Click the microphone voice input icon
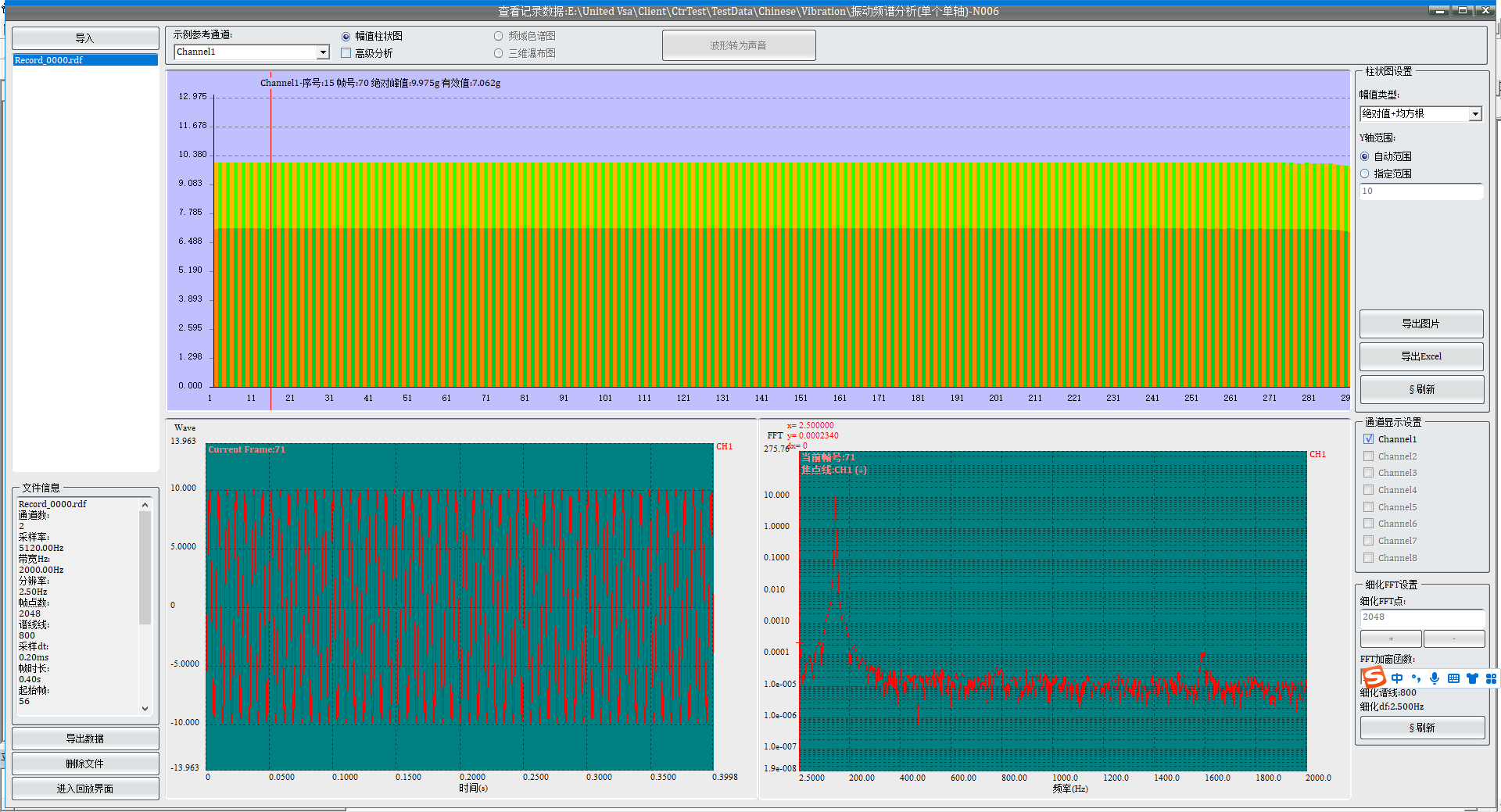The width and height of the screenshot is (1501, 812). click(1435, 678)
